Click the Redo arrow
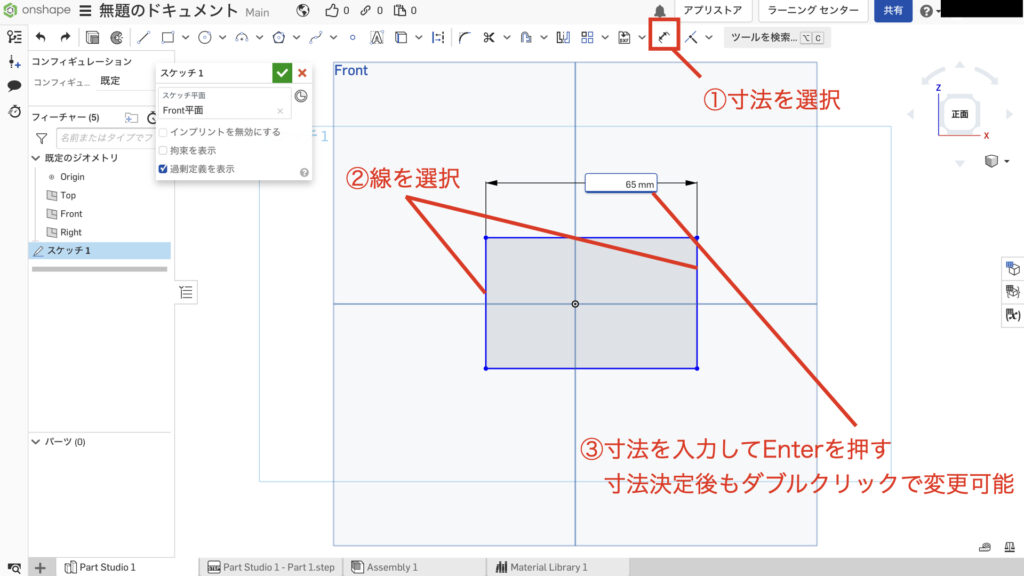This screenshot has width=1024, height=576. (65, 37)
